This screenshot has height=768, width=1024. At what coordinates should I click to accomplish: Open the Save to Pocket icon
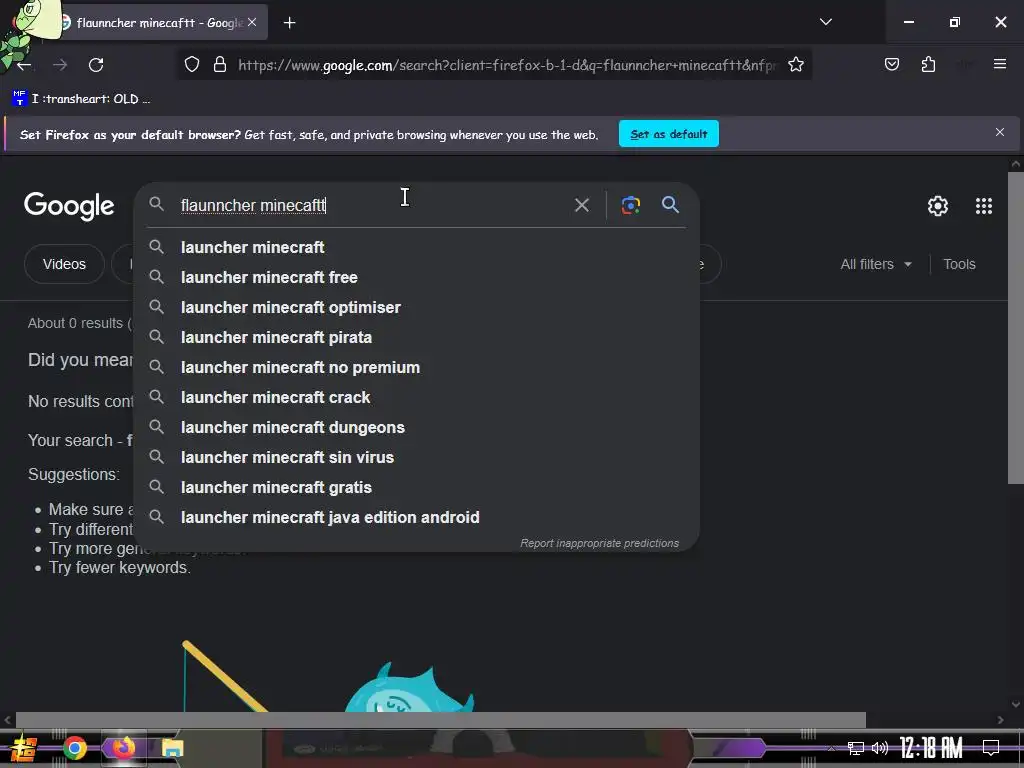891,64
